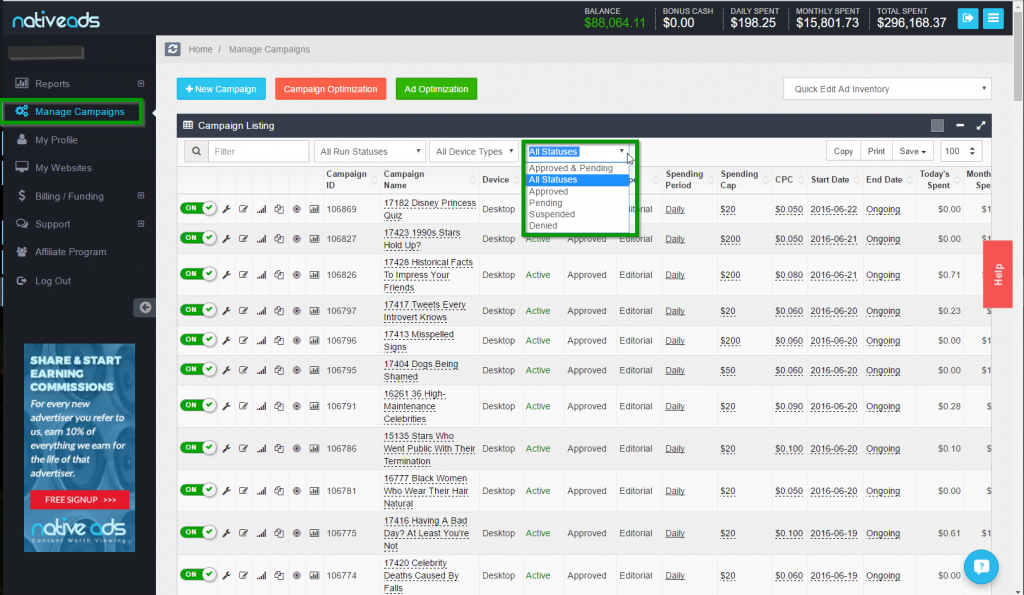Toggle ON switch for campaign 106827
Viewport: 1024px width, 595px height.
(198, 238)
